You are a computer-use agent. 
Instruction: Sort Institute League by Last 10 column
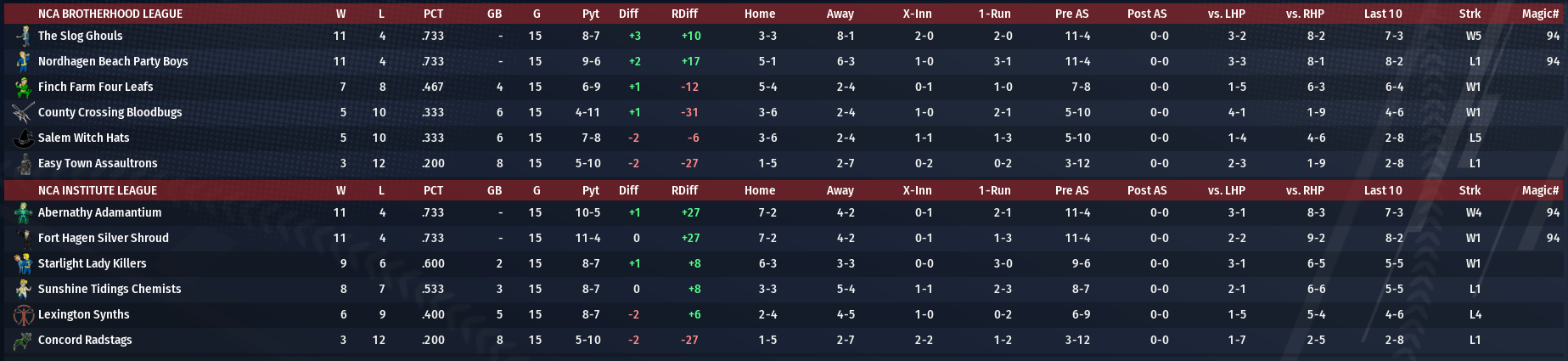(1383, 190)
